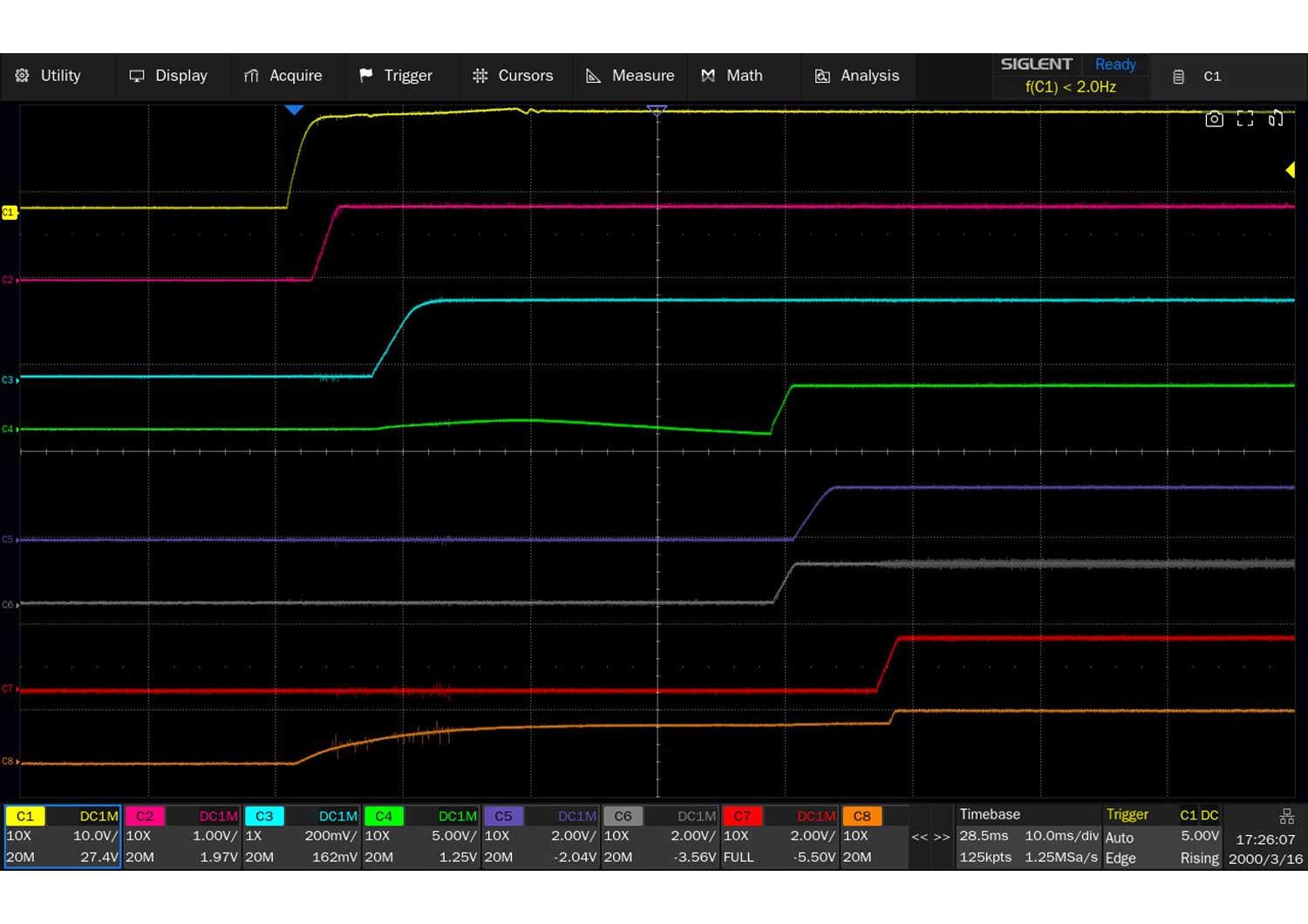Select the Math menu item
The width and height of the screenshot is (1308, 924).
[732, 76]
